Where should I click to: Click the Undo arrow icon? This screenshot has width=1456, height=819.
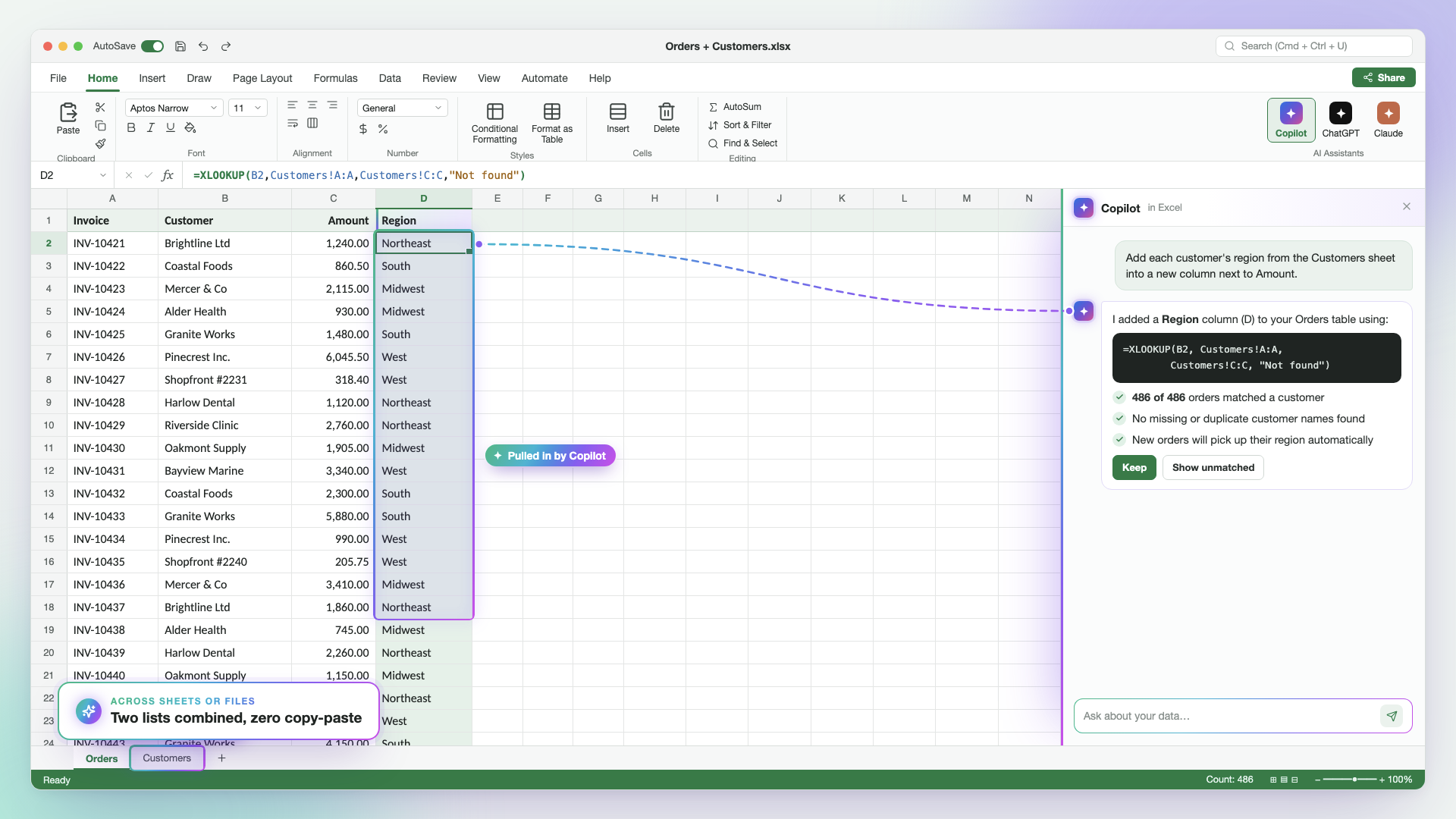(203, 46)
